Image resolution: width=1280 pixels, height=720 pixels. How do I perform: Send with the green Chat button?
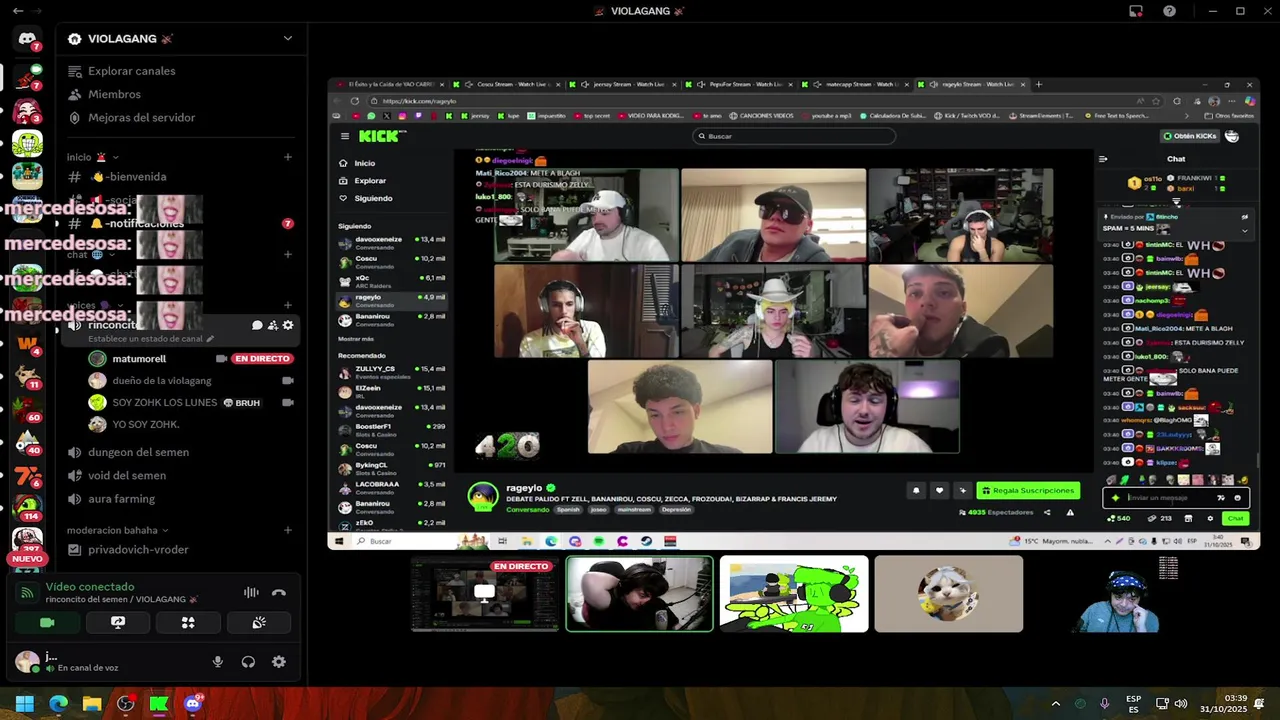coord(1235,518)
